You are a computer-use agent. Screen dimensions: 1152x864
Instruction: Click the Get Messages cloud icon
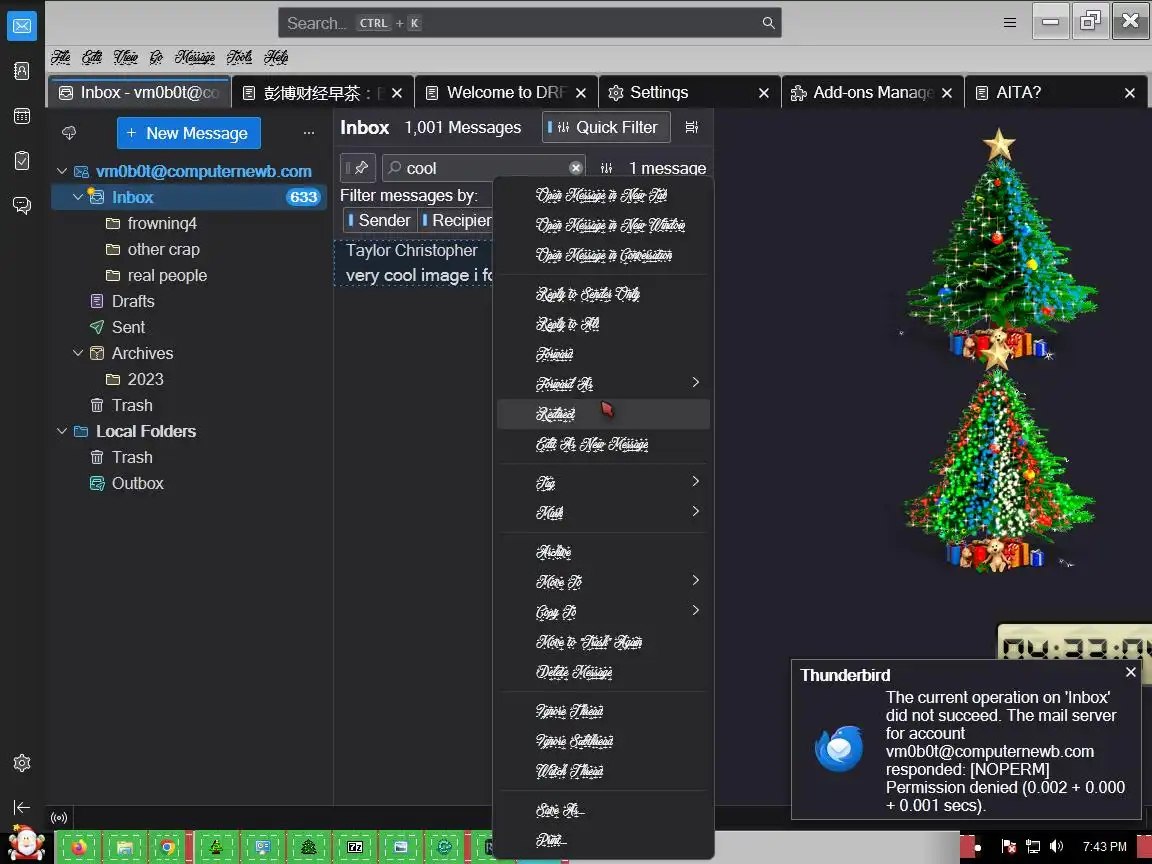point(69,132)
